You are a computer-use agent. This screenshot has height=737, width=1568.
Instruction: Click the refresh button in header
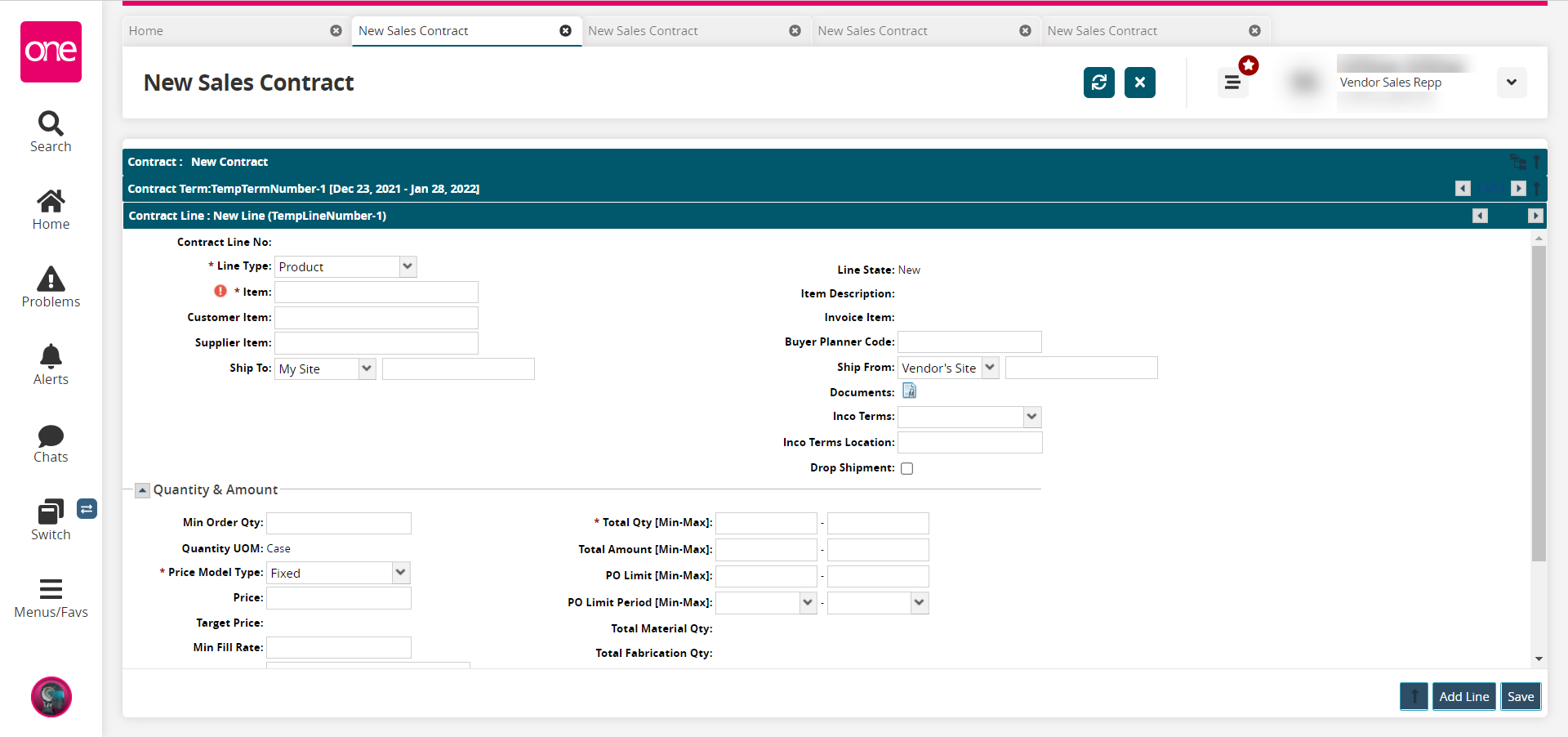tap(1098, 83)
